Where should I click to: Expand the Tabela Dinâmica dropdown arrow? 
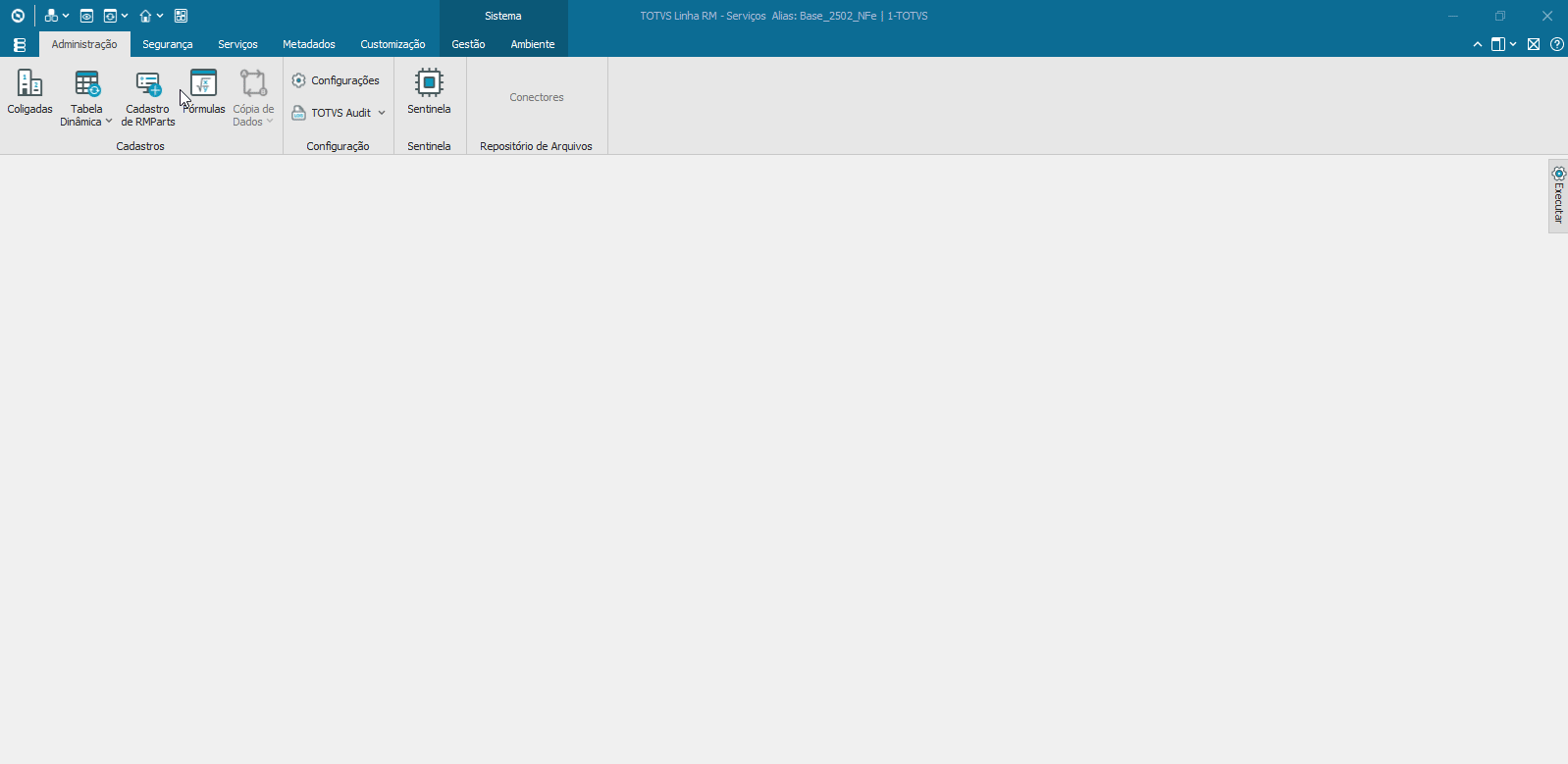tap(109, 122)
